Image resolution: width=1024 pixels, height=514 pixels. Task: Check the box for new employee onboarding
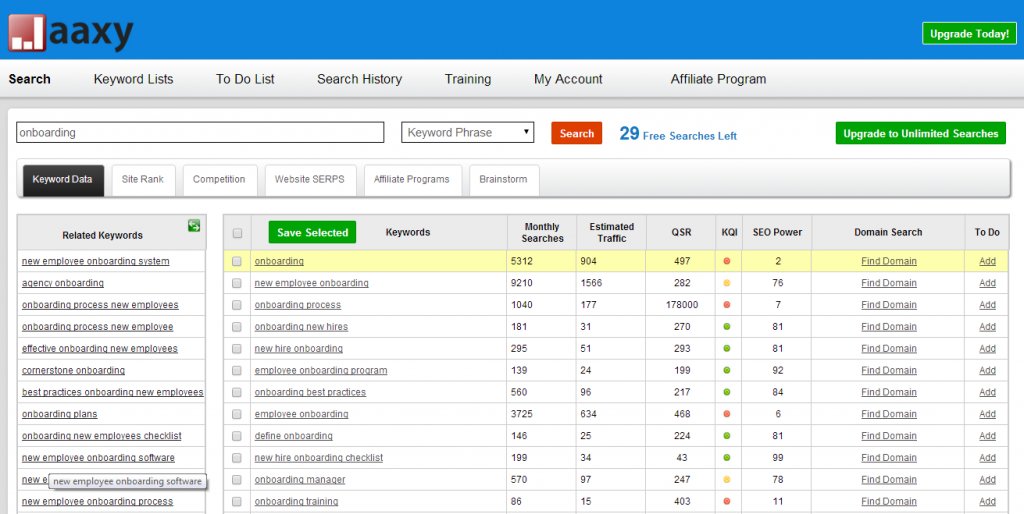236,283
